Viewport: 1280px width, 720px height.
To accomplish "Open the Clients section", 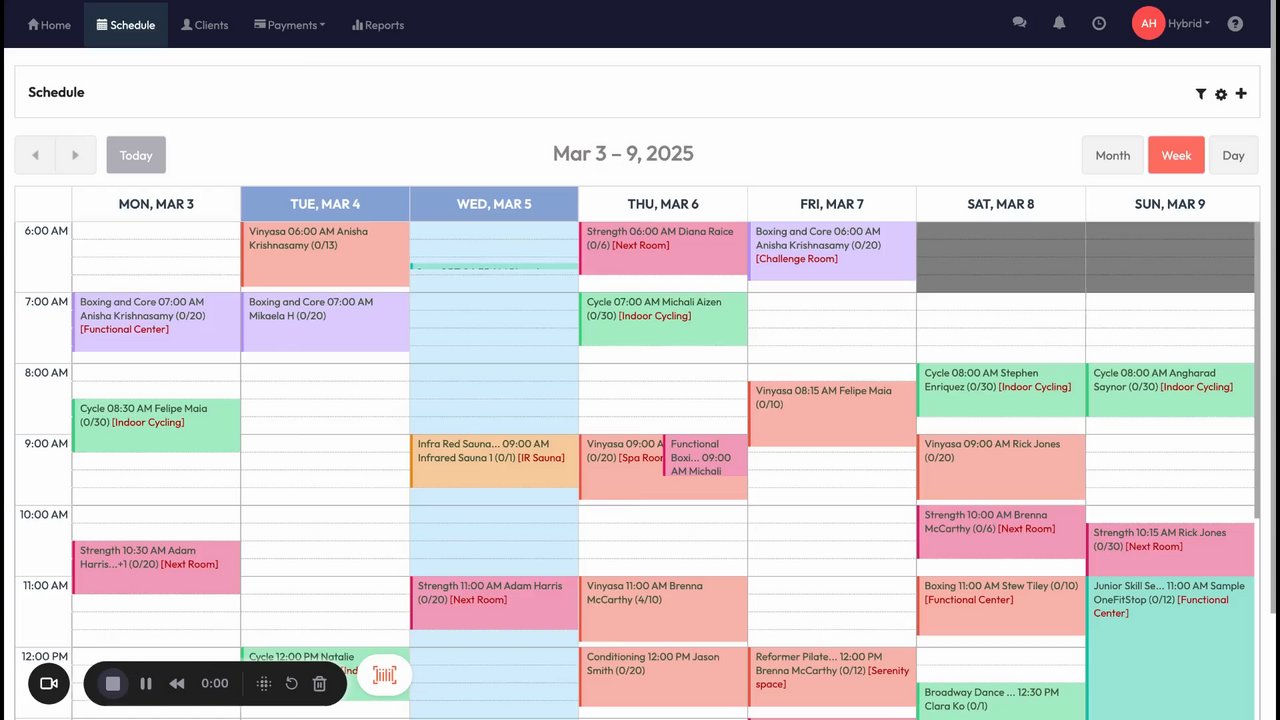I will pyautogui.click(x=205, y=25).
